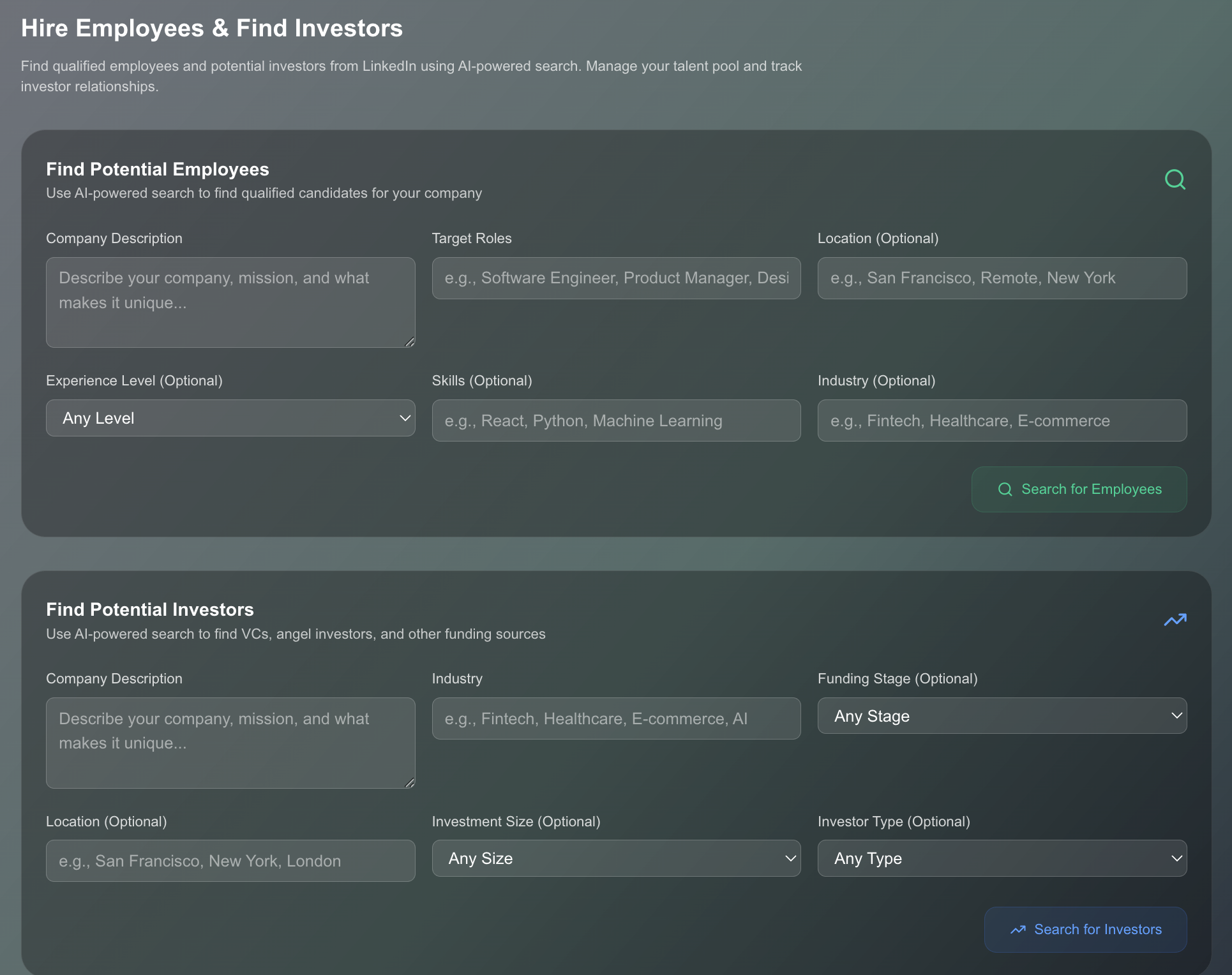Focus the employee Company Description textarea
This screenshot has width=1232, height=975.
tap(230, 302)
